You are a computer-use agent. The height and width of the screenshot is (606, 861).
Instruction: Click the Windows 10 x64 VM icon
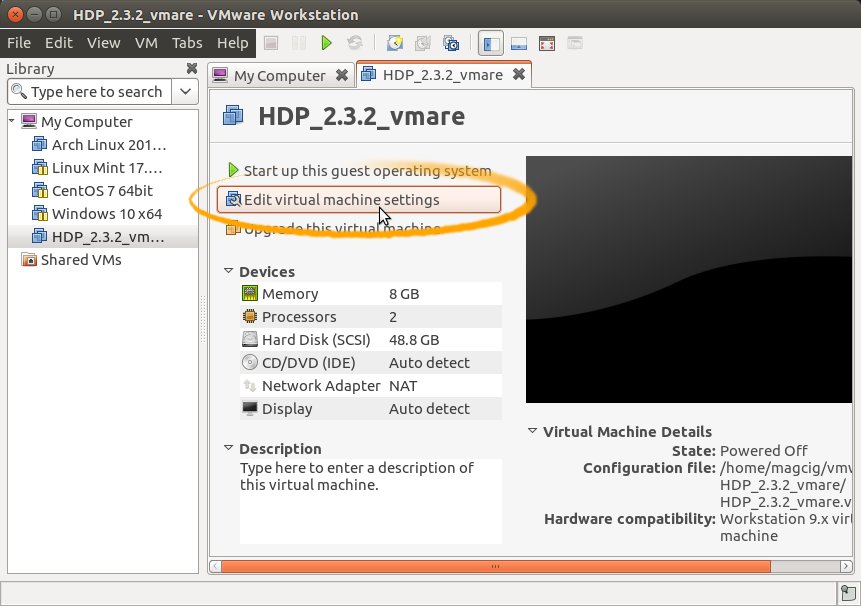point(40,214)
